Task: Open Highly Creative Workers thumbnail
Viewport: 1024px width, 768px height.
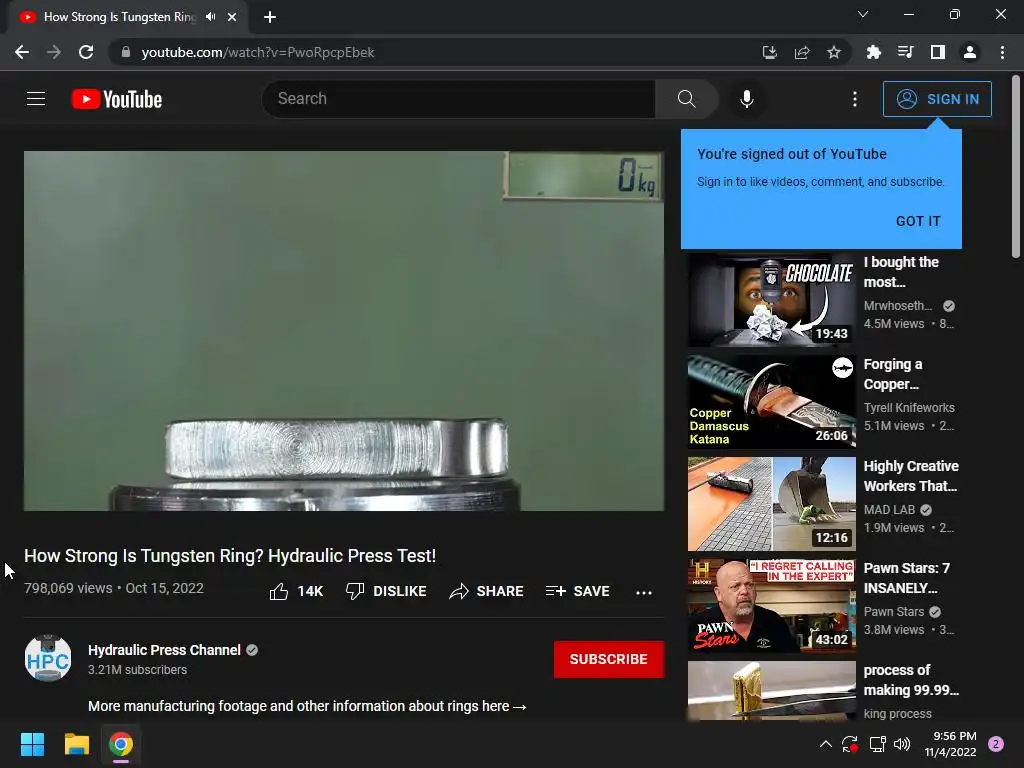Action: [771, 504]
